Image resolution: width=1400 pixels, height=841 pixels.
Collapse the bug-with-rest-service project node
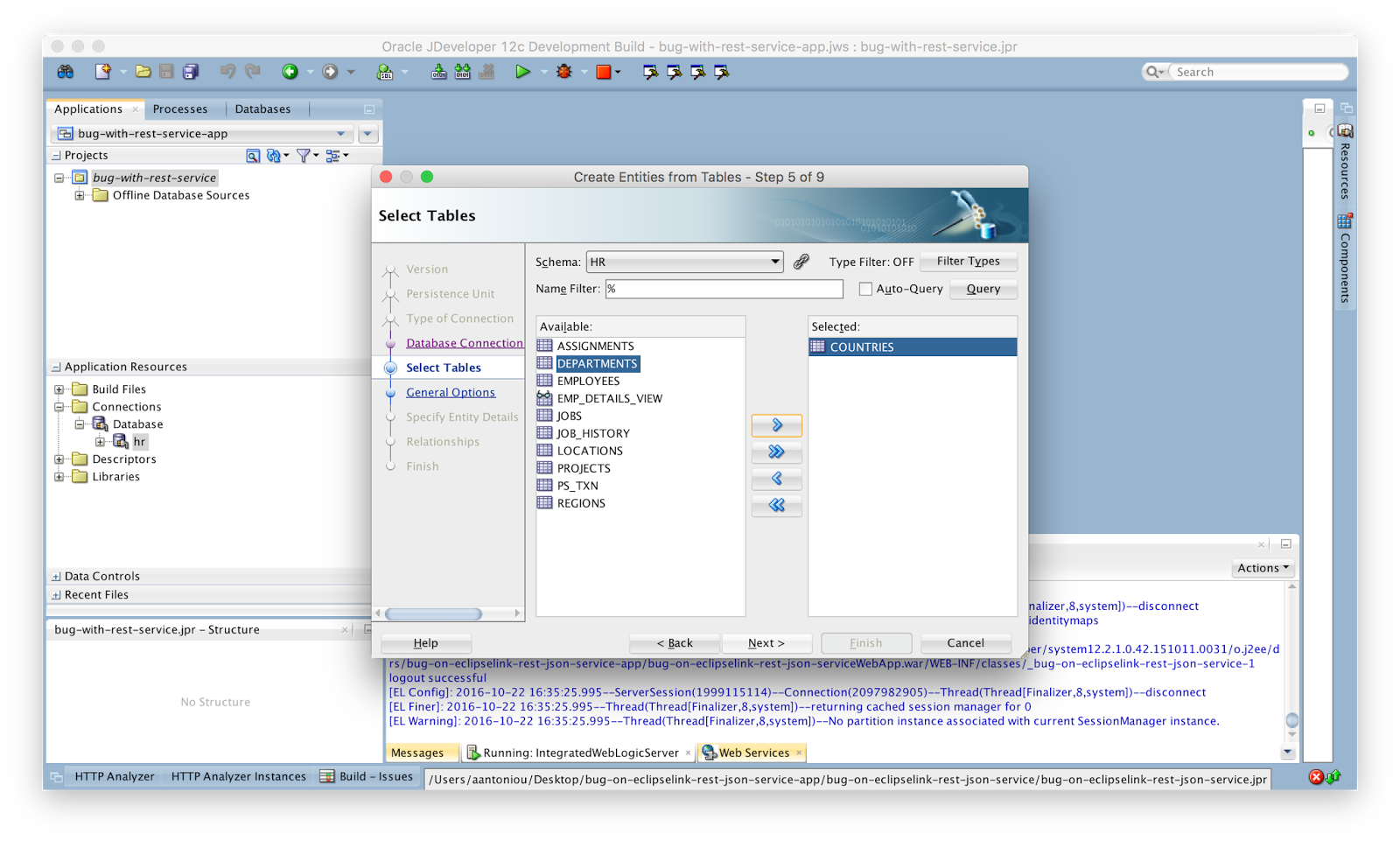[x=59, y=178]
